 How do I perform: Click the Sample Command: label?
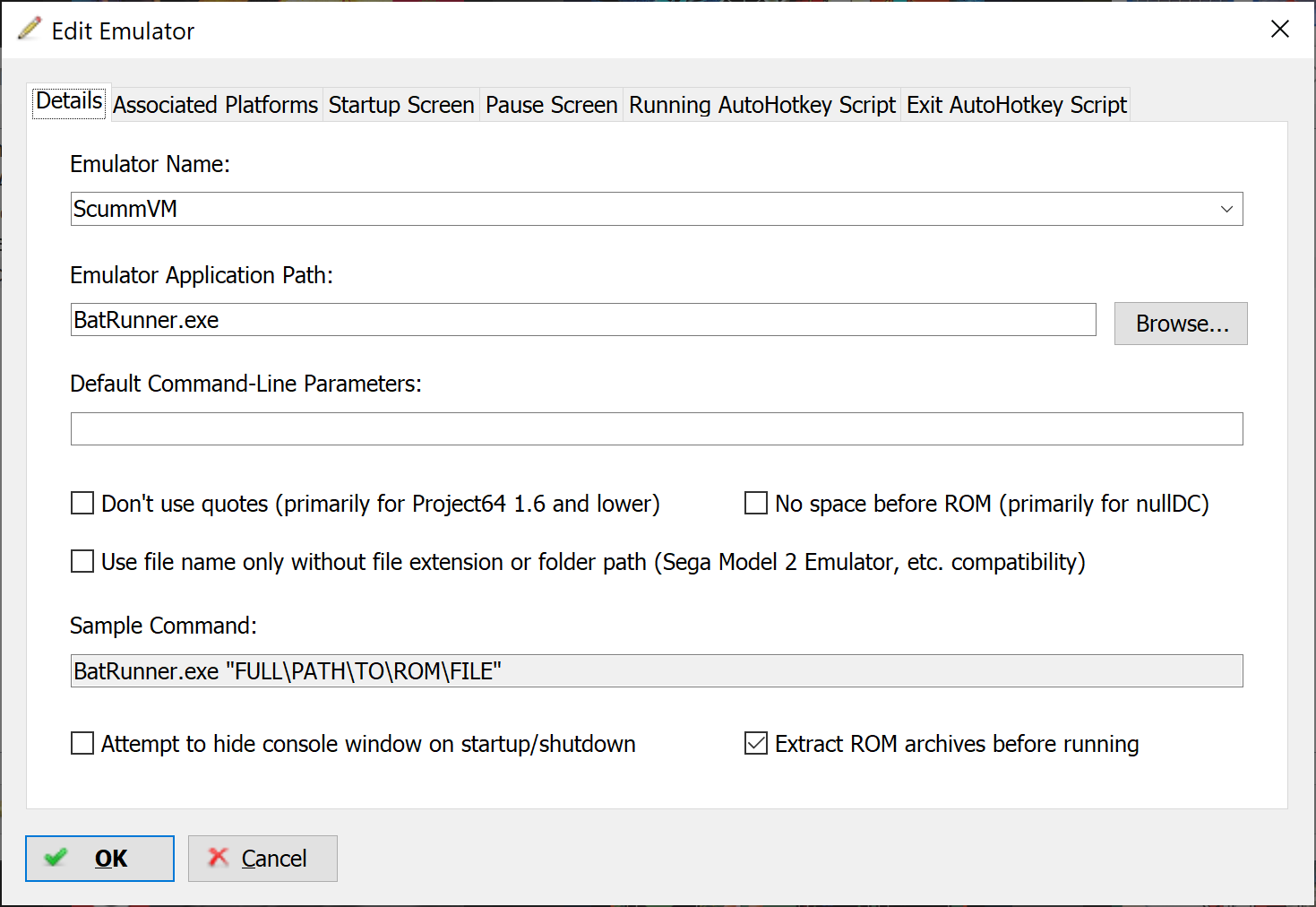163,626
